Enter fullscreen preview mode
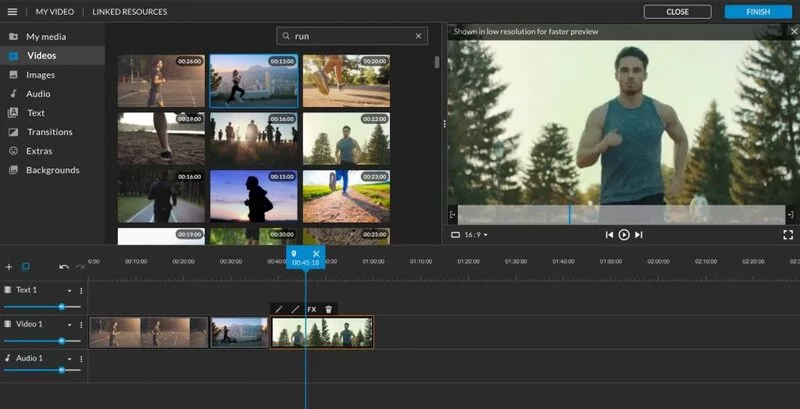Image resolution: width=800 pixels, height=409 pixels. pyautogui.click(x=788, y=235)
